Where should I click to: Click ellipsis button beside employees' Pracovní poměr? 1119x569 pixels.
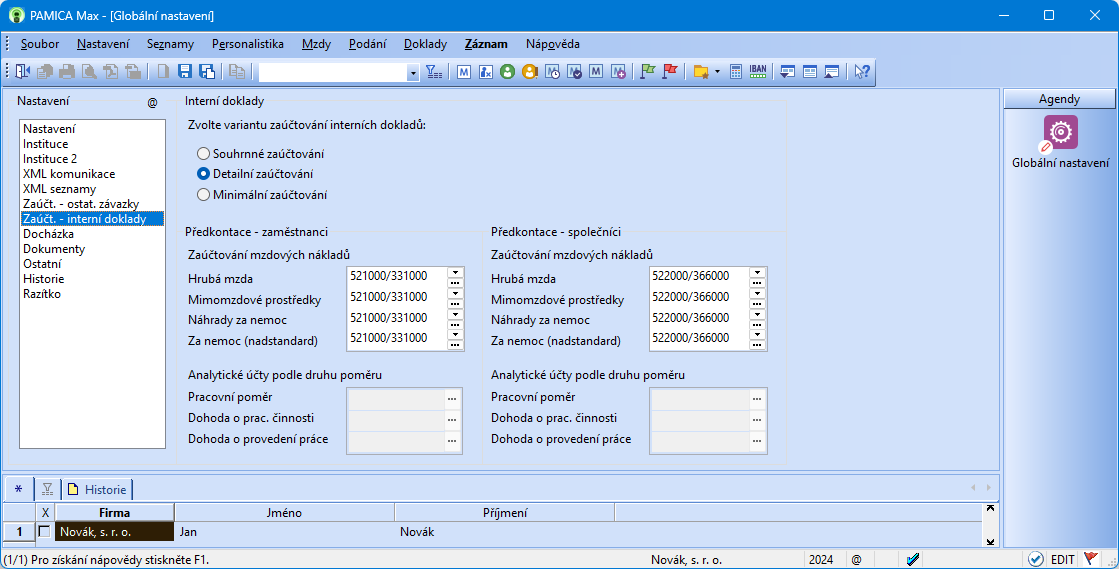[x=452, y=398]
